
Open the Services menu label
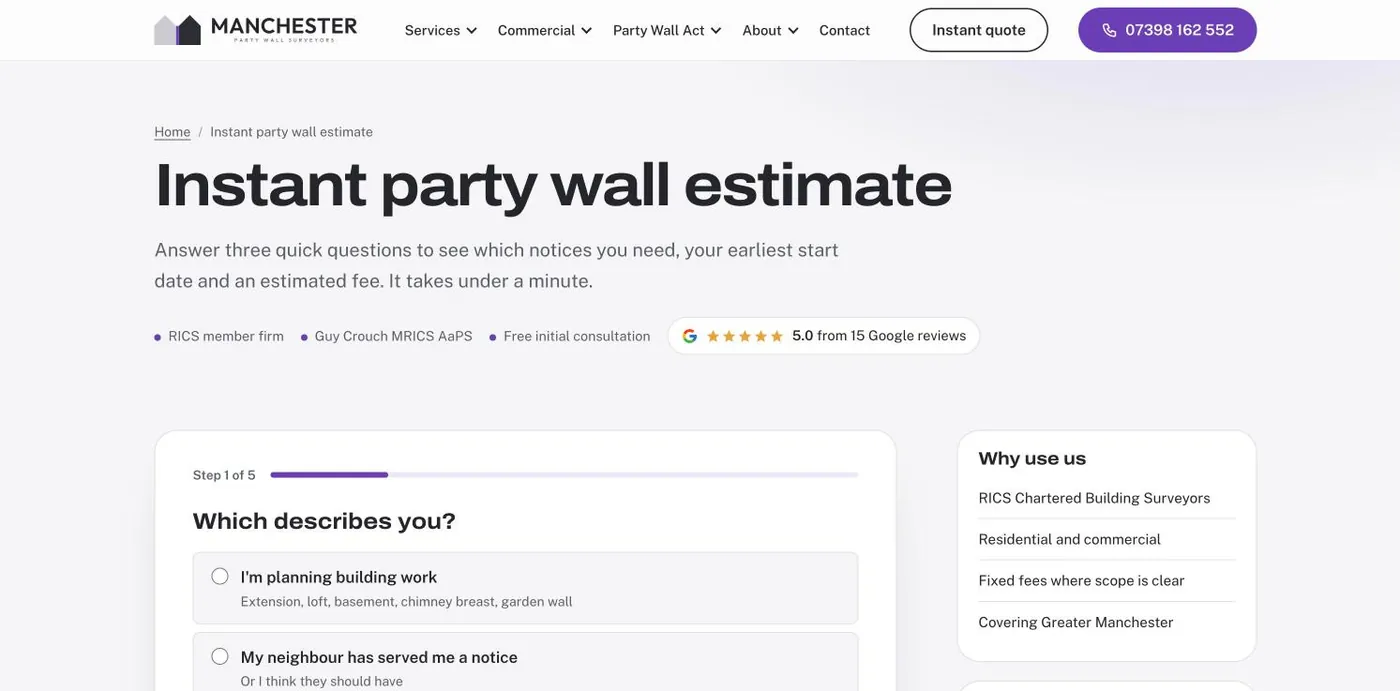click(x=432, y=30)
